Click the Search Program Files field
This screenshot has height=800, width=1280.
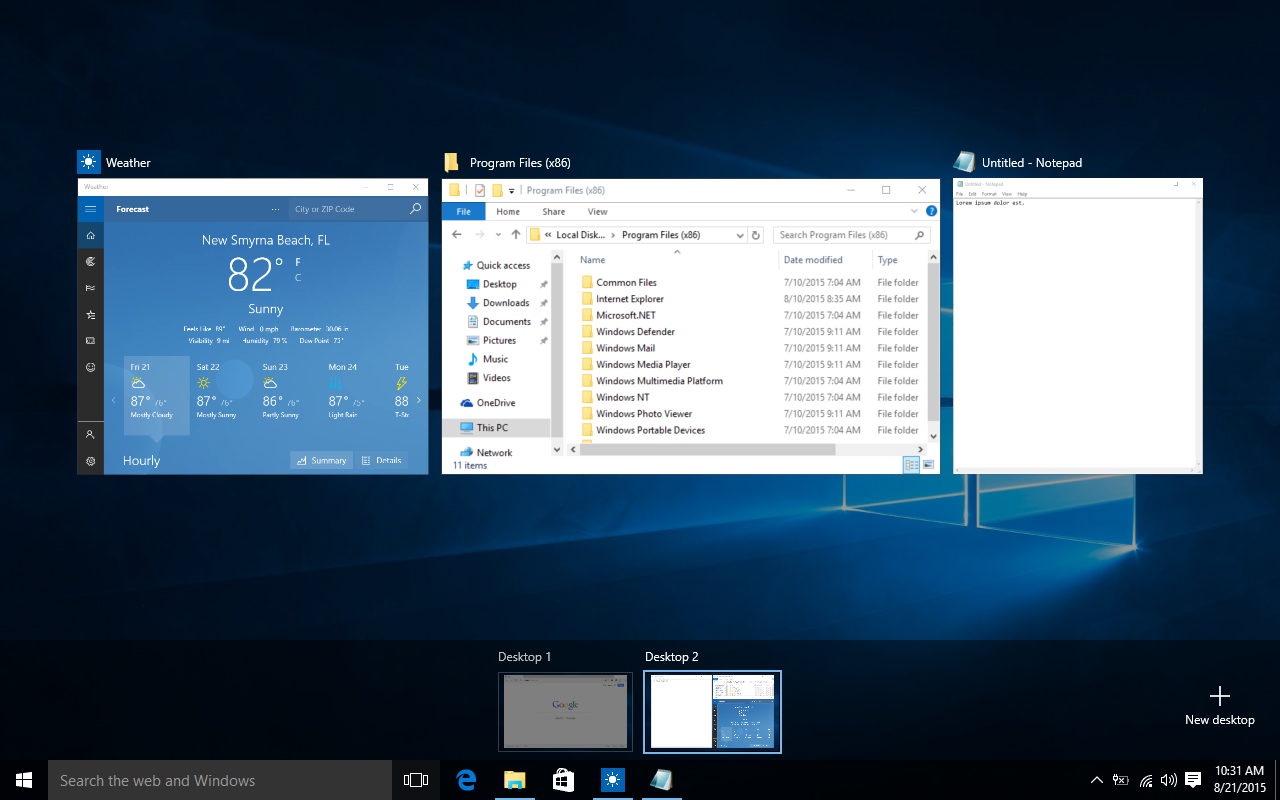tap(852, 235)
